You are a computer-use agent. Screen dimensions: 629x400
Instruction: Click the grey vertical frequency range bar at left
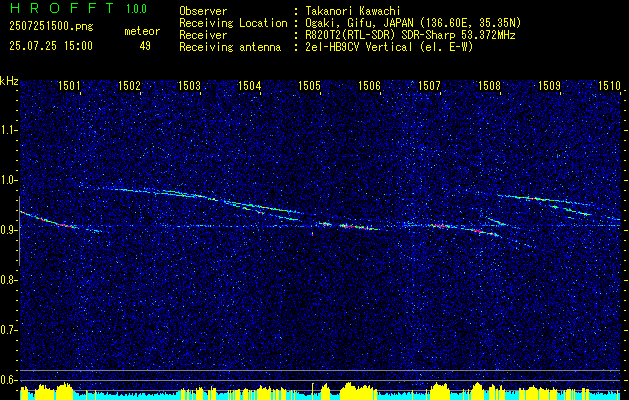(20, 231)
